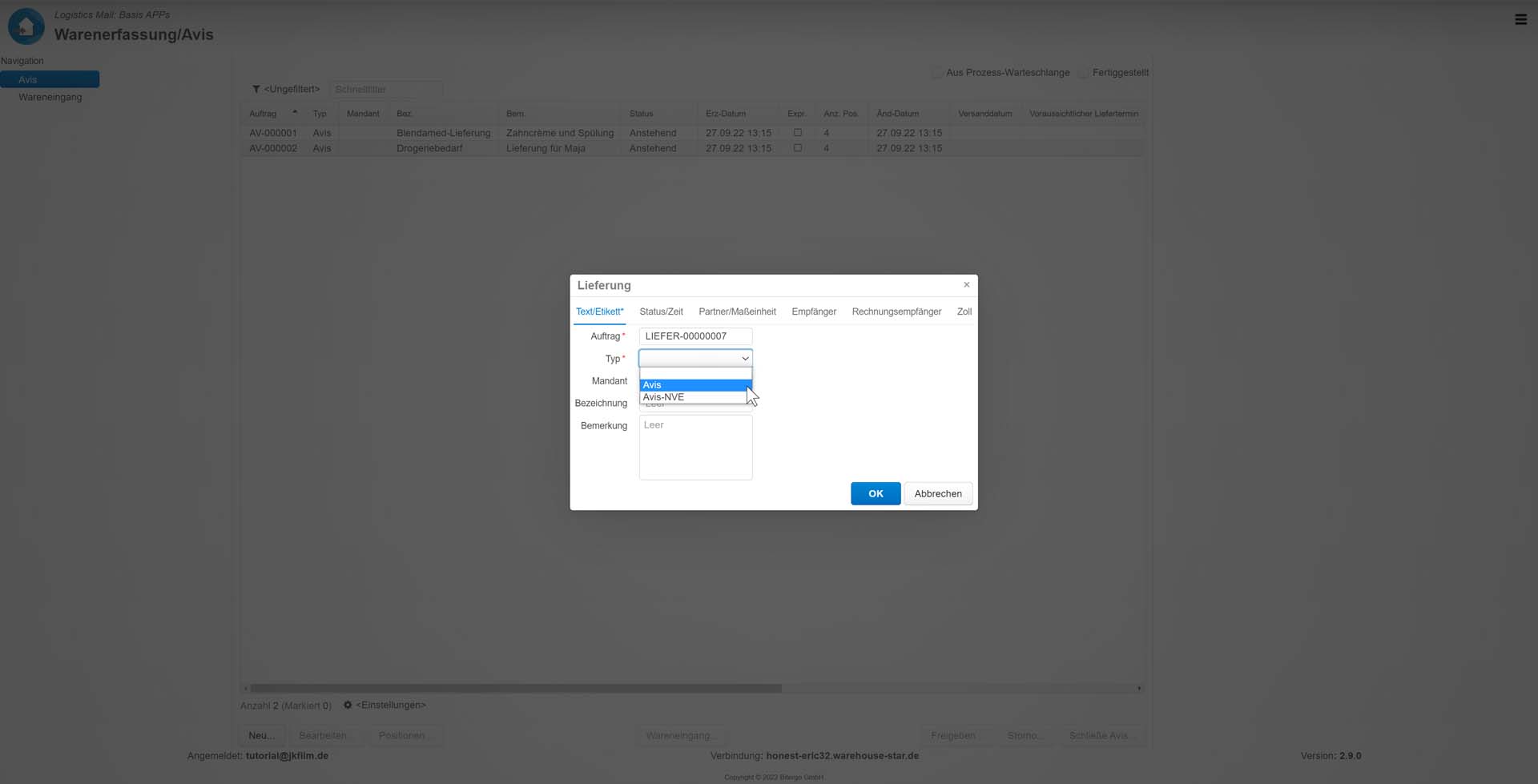Click the Blendamed-Lieferung cell
1538x784 pixels.
click(443, 133)
